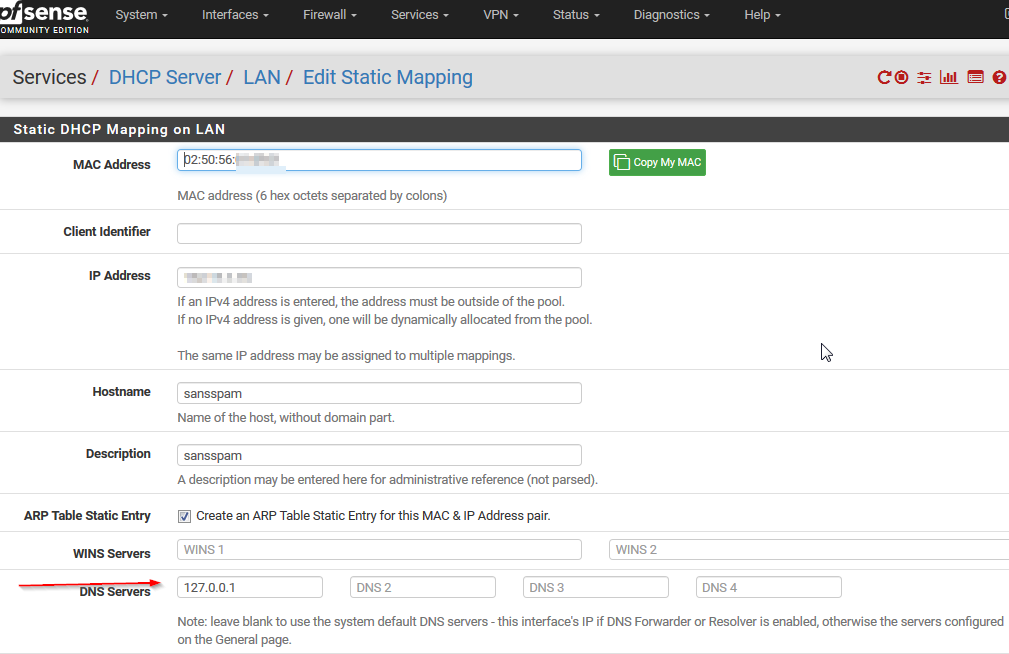Click the WINS 1 input field
Screen dimensions: 1009x654
pos(379,549)
